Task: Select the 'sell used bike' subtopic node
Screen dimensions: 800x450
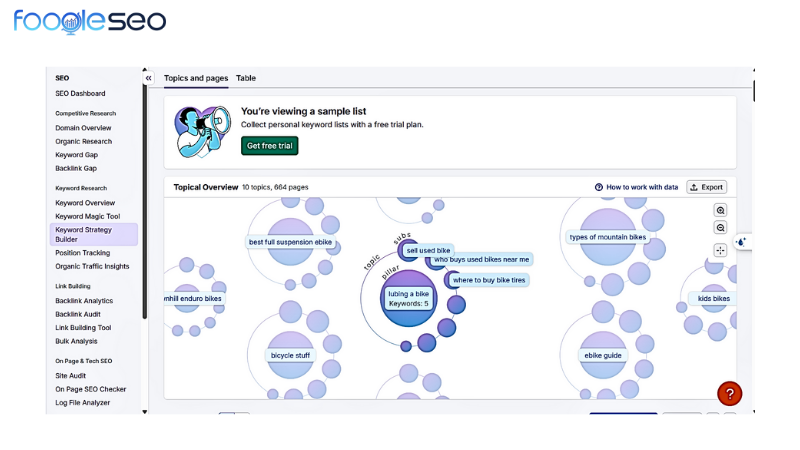Action: click(x=428, y=250)
